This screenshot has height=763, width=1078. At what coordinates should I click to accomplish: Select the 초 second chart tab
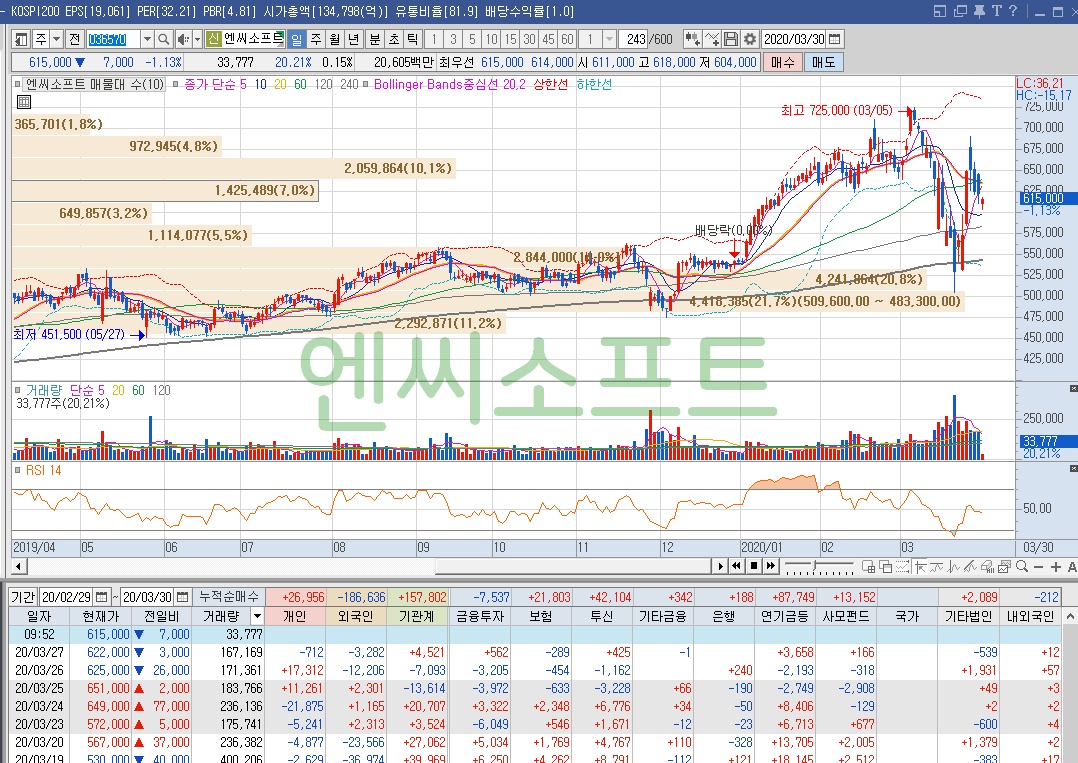[393, 39]
